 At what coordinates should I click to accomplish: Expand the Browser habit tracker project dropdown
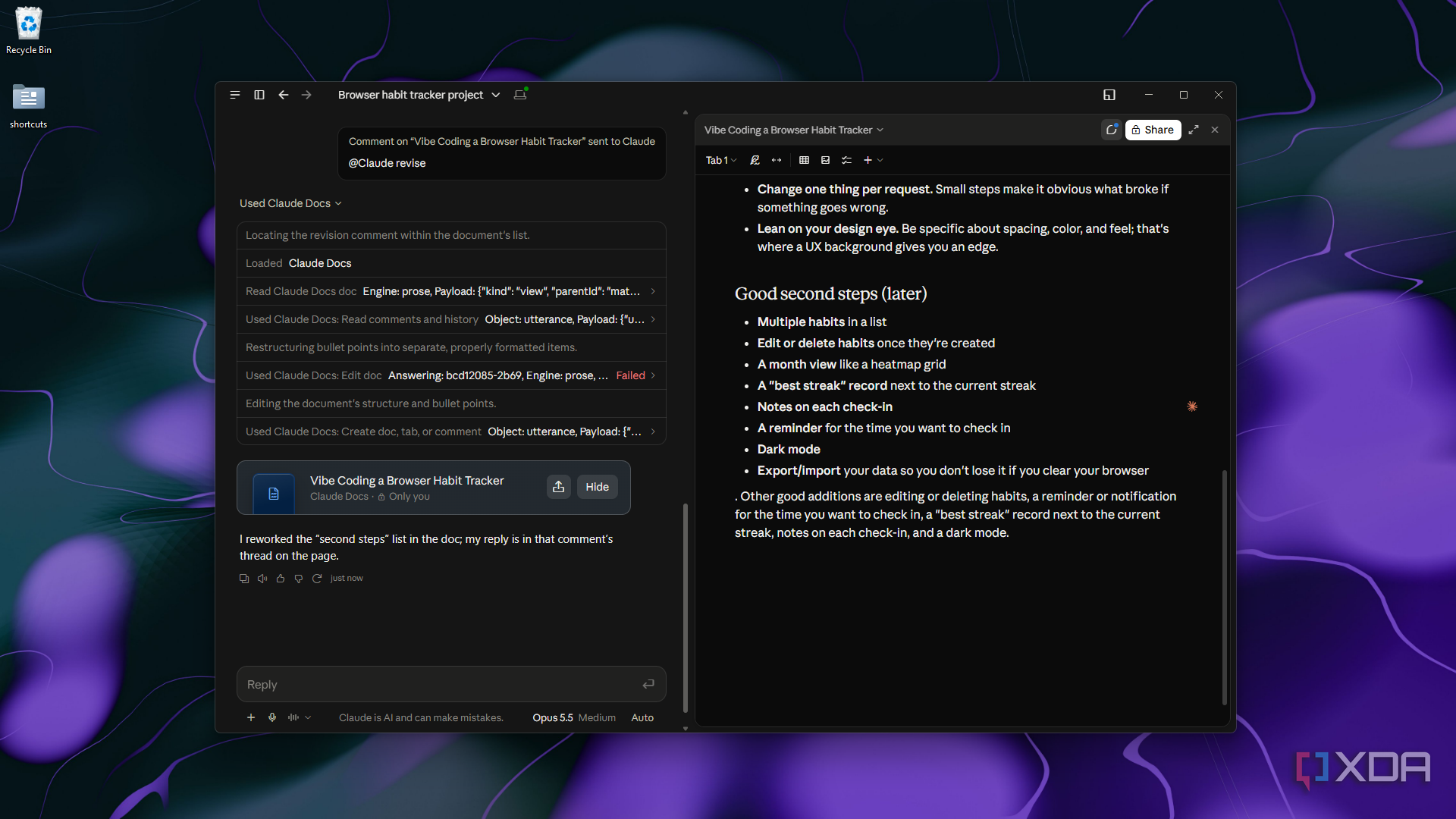coord(419,95)
